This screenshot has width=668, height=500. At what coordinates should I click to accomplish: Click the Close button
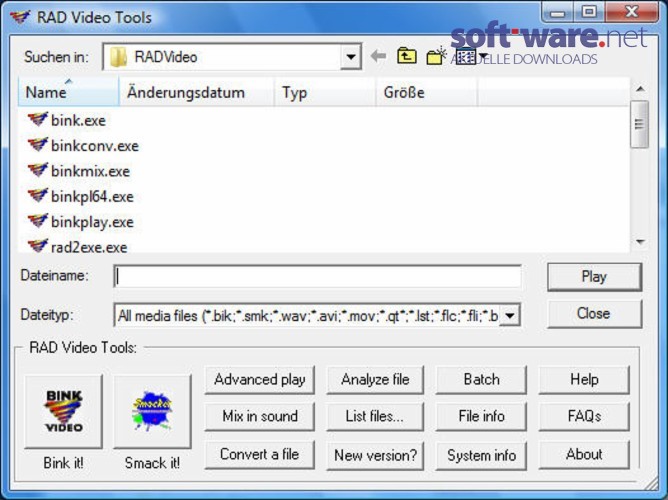tap(594, 314)
